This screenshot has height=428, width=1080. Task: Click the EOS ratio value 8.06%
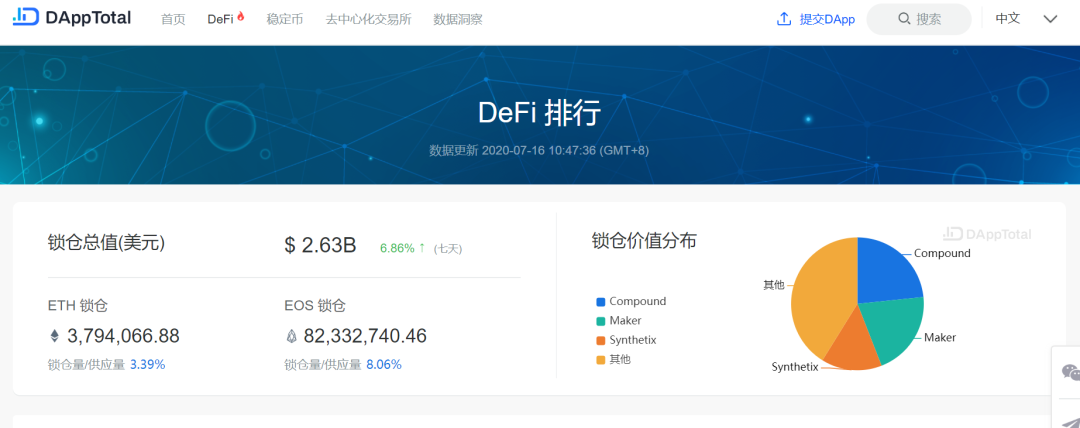tap(384, 365)
